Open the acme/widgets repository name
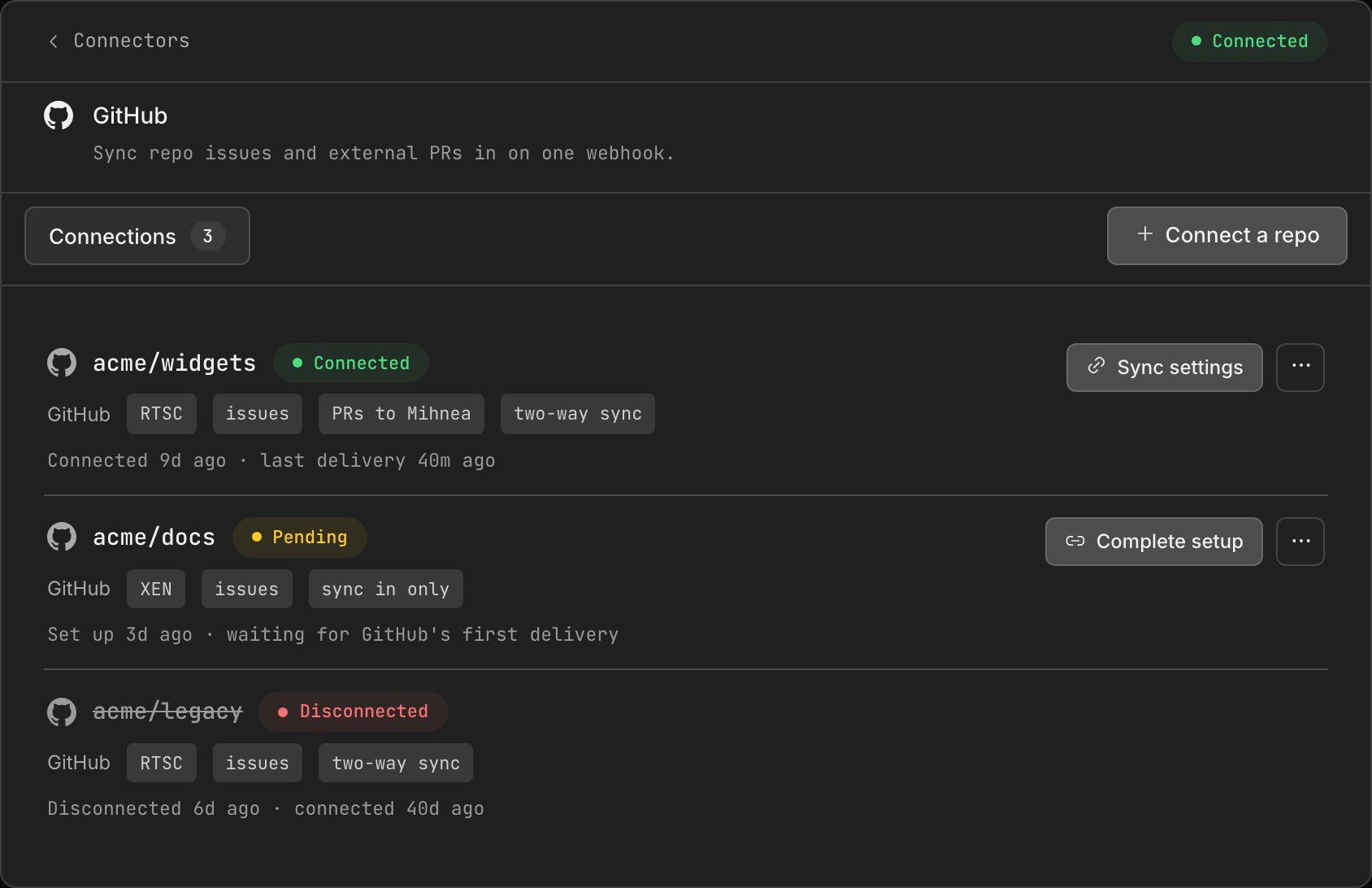 coord(175,363)
